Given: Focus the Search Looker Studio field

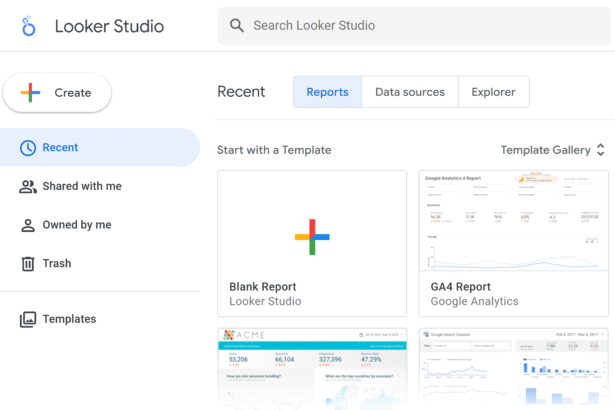Looking at the screenshot, I should coord(420,26).
